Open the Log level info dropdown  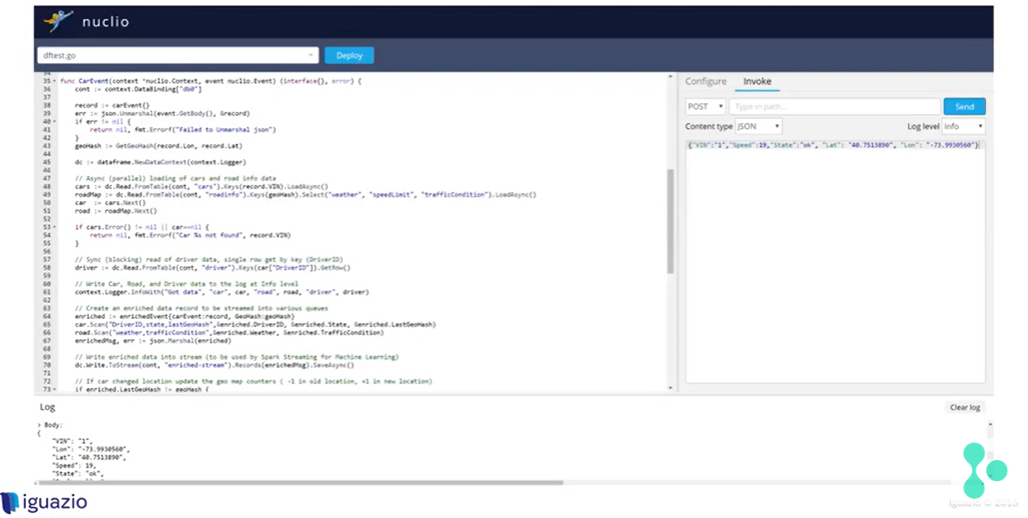pos(963,126)
